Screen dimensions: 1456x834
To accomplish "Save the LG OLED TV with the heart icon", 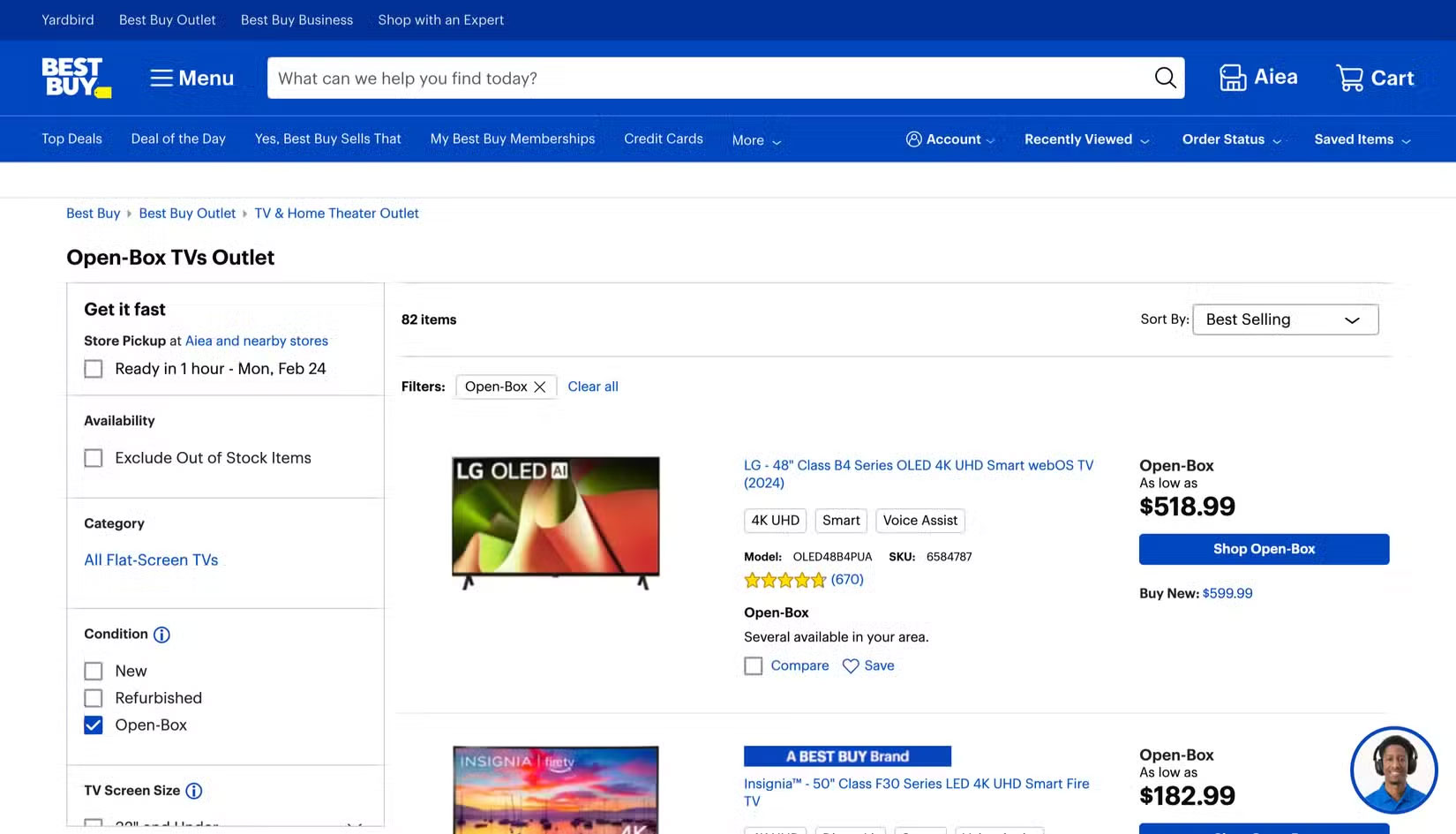I will 851,665.
